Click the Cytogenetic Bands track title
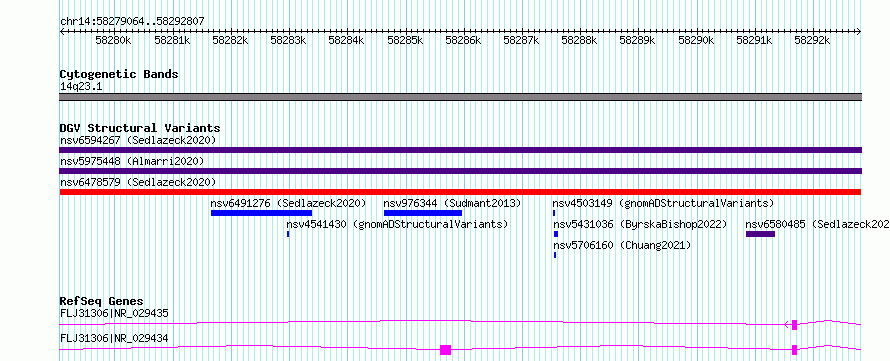This screenshot has height=361, width=890. point(119,74)
